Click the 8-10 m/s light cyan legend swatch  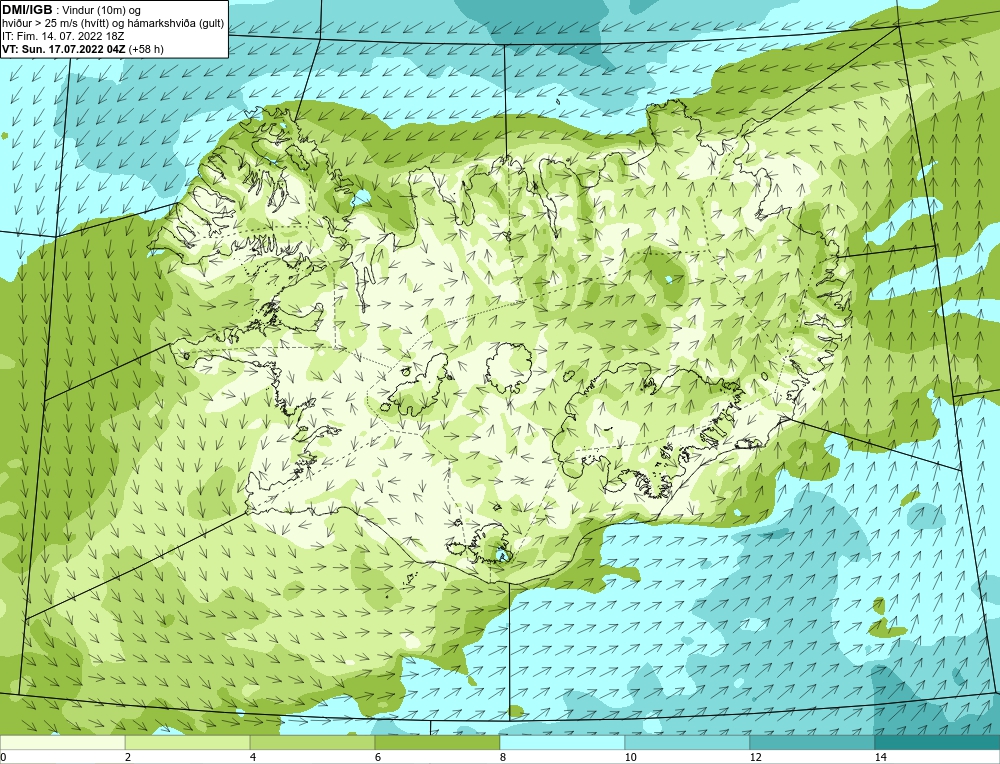coord(562,742)
